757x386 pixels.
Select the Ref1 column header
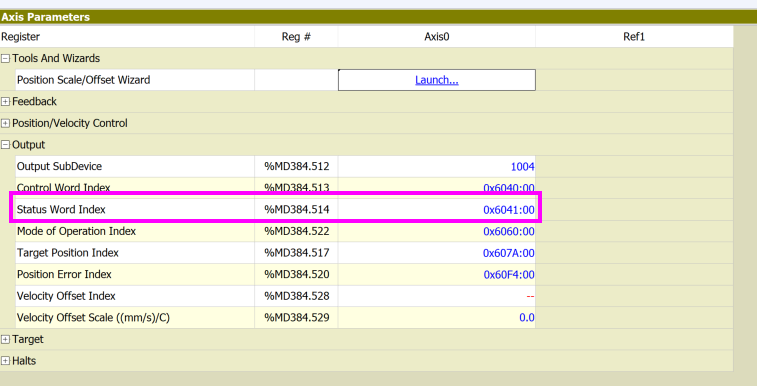[634, 37]
